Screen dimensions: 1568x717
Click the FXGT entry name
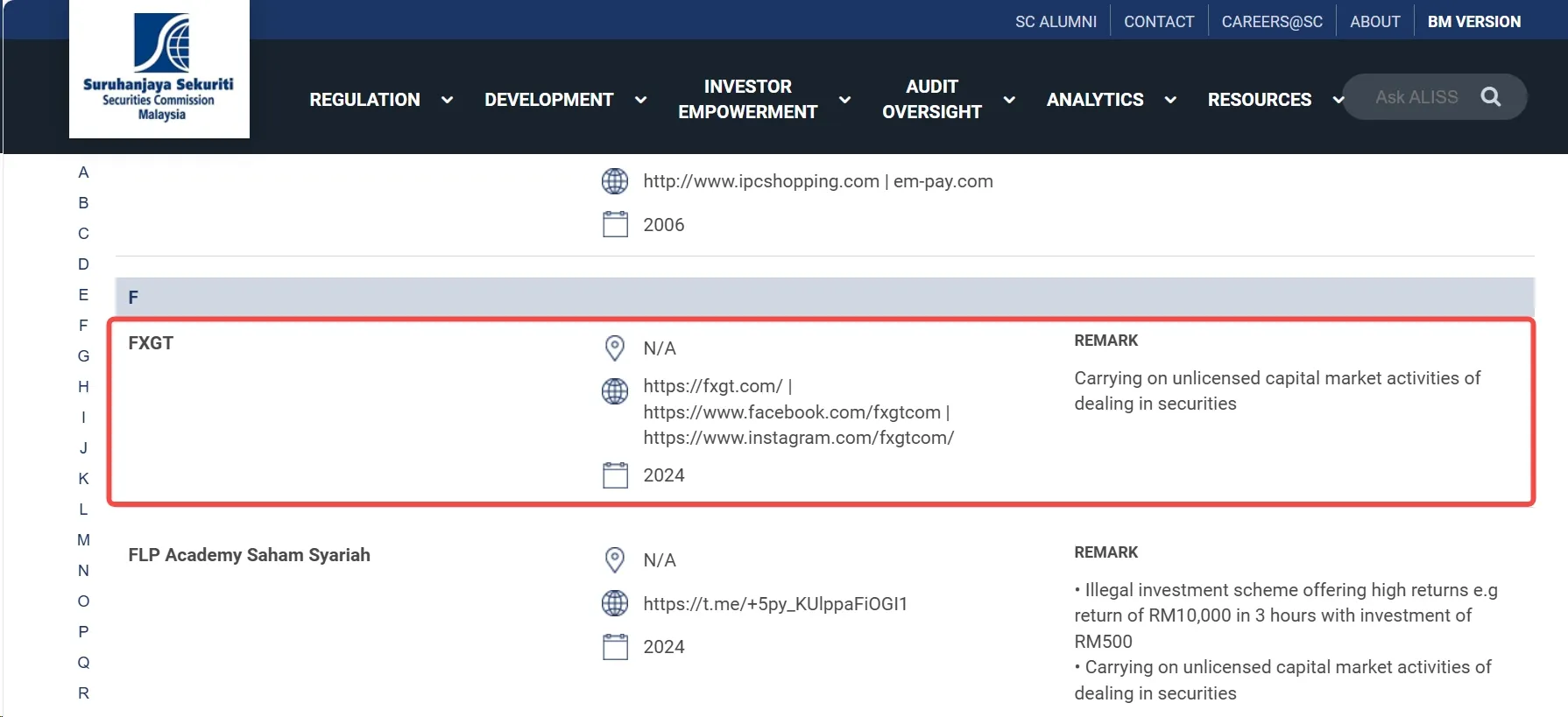151,343
